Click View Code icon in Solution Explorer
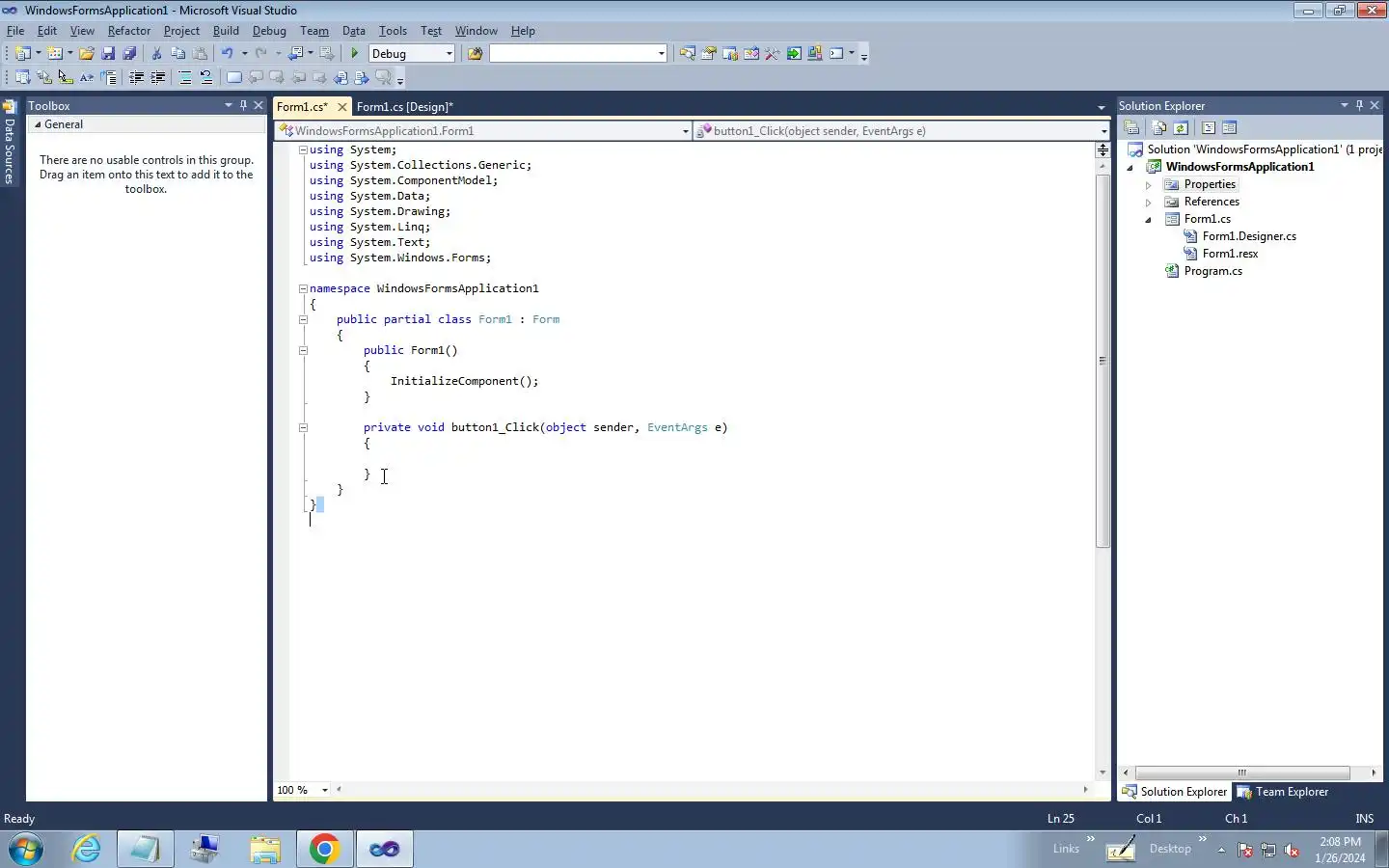 pyautogui.click(x=1208, y=128)
